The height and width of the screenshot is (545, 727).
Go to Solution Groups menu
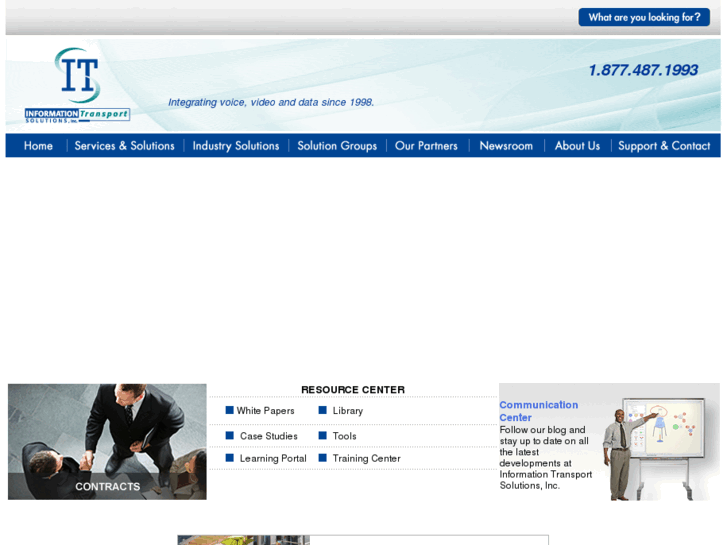click(x=337, y=146)
